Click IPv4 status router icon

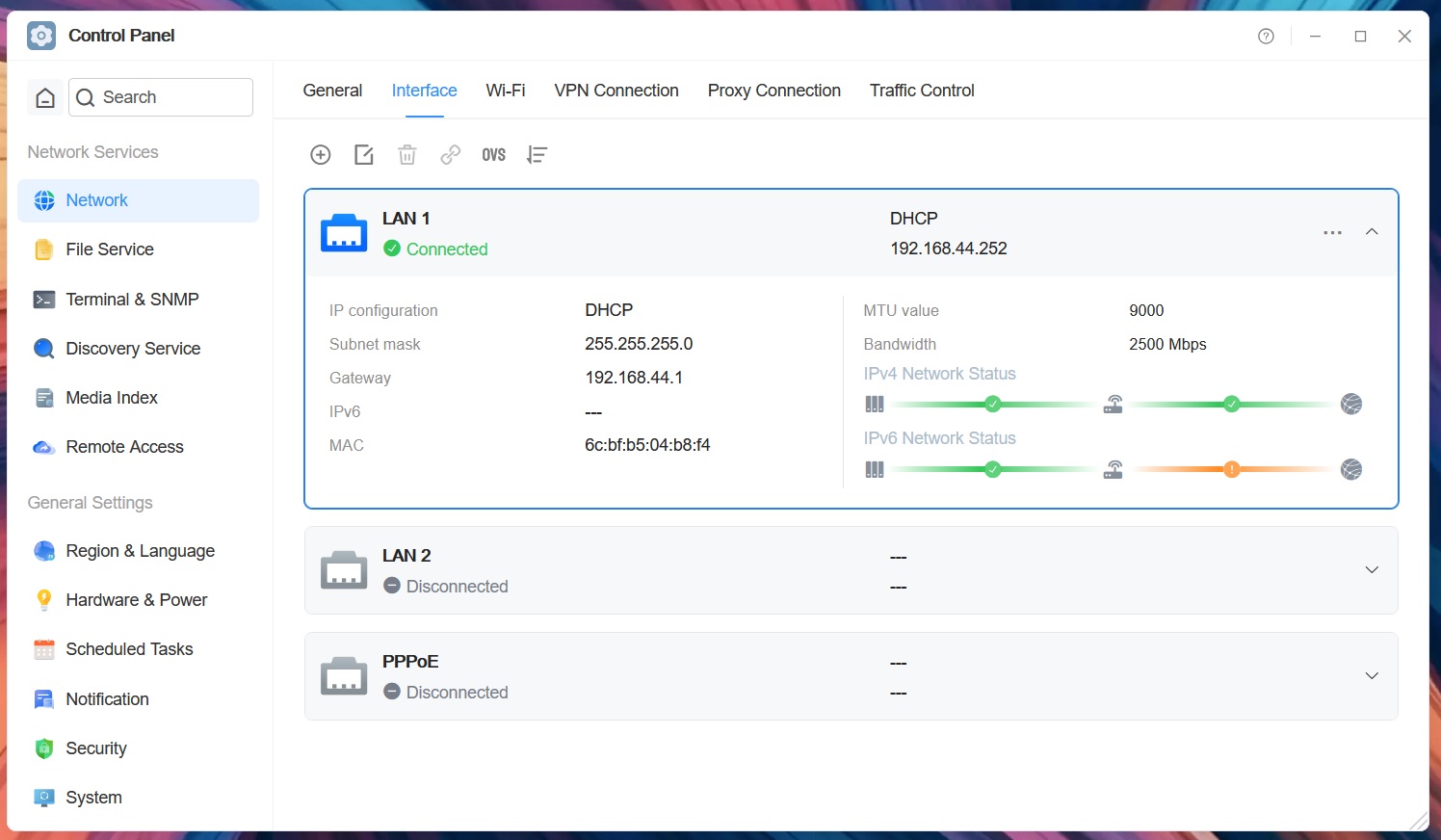point(1113,405)
